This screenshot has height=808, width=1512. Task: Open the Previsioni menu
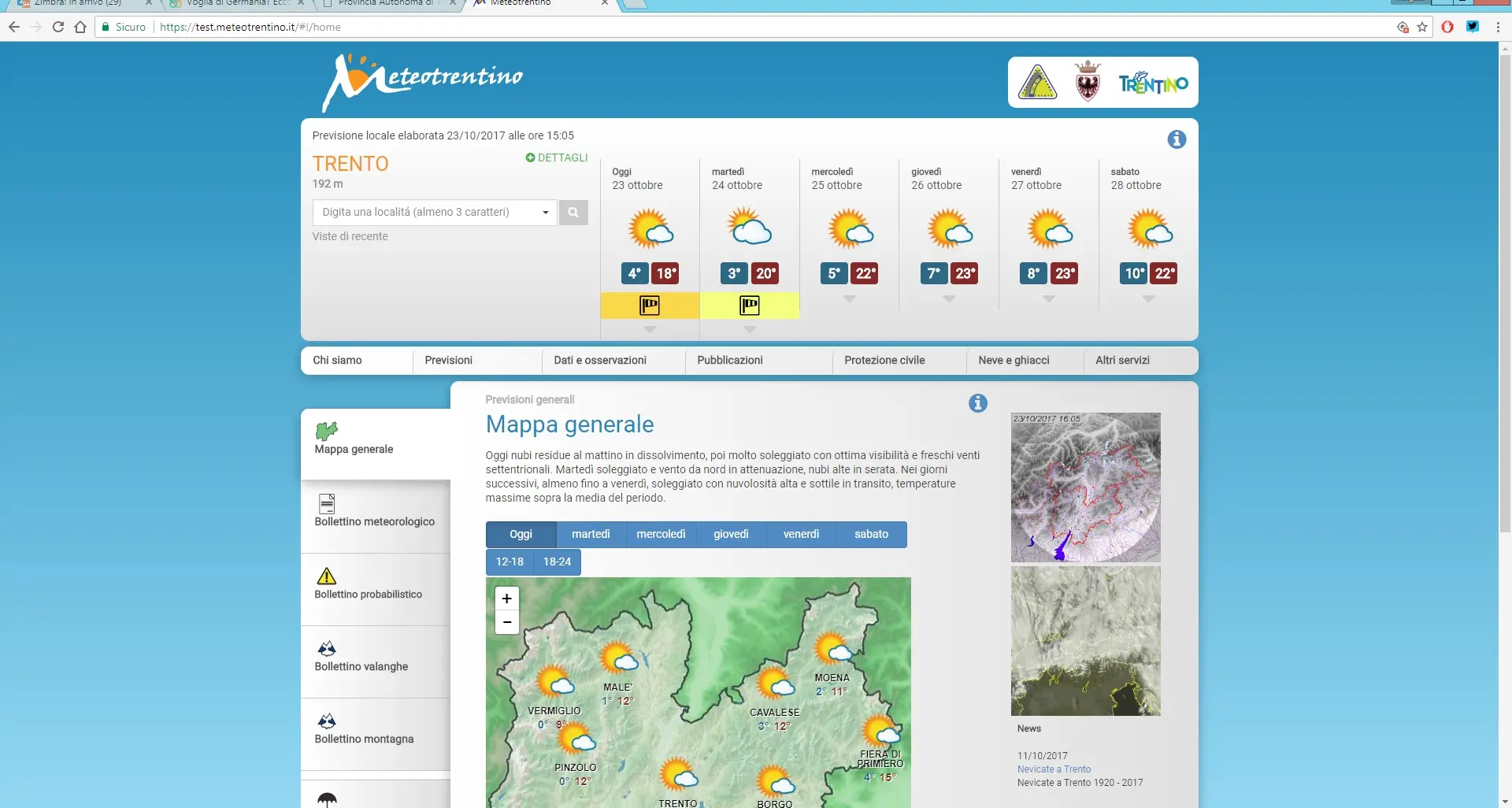[448, 361]
